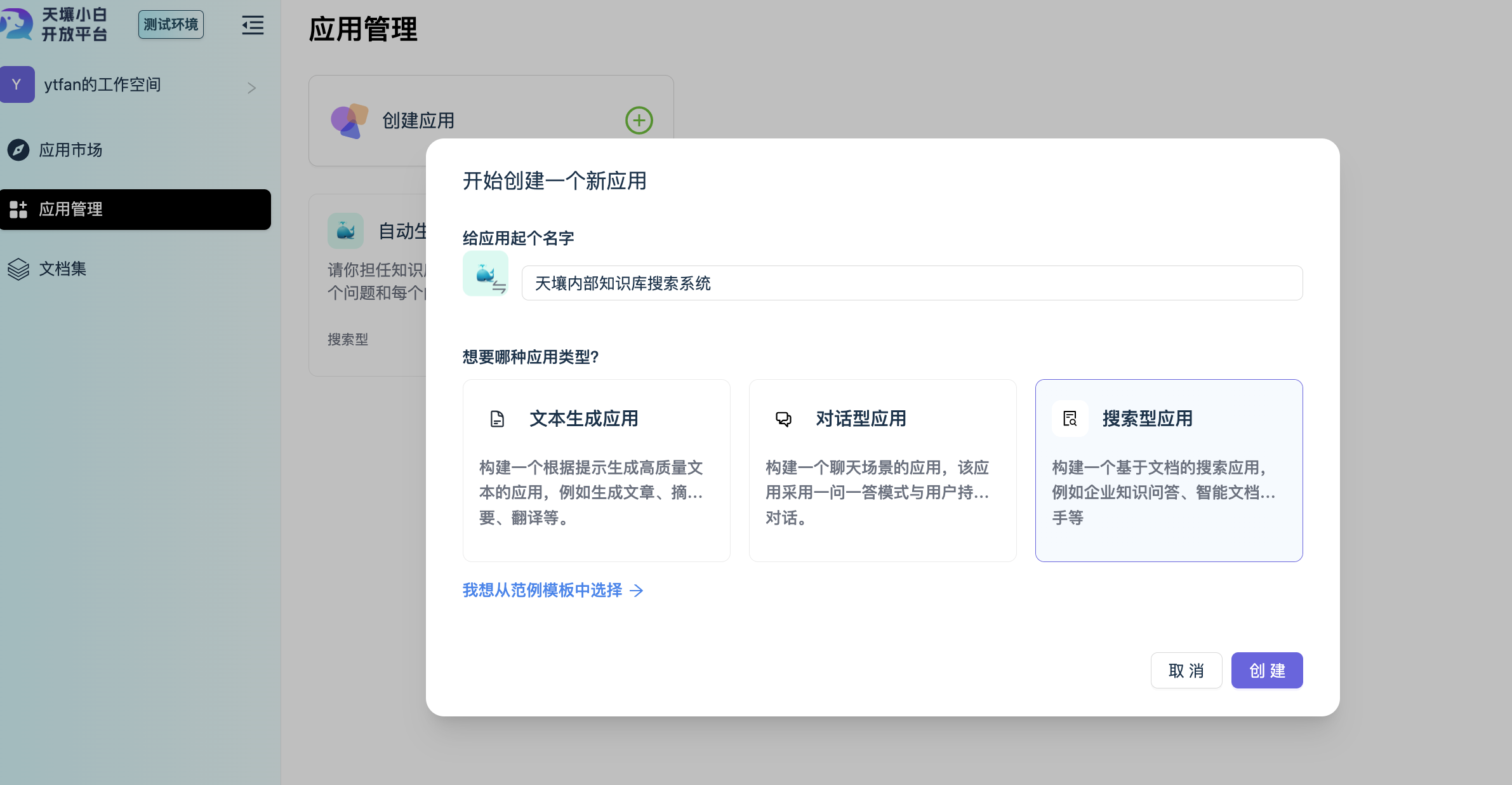
Task: Select the 搜索型应用 type card
Action: (x=1169, y=471)
